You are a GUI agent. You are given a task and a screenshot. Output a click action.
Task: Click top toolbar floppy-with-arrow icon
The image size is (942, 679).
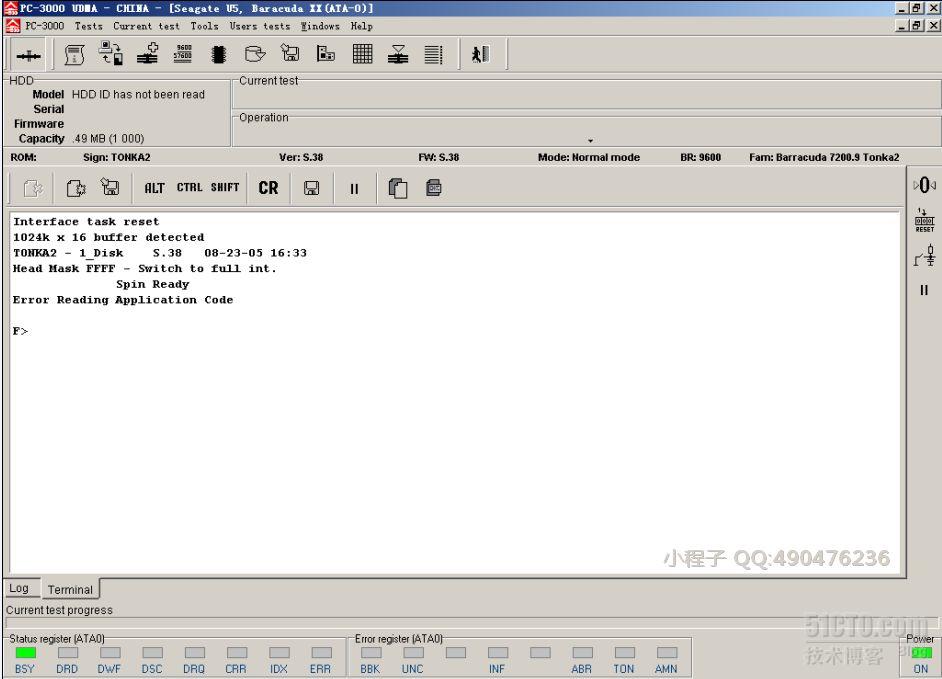[x=290, y=53]
